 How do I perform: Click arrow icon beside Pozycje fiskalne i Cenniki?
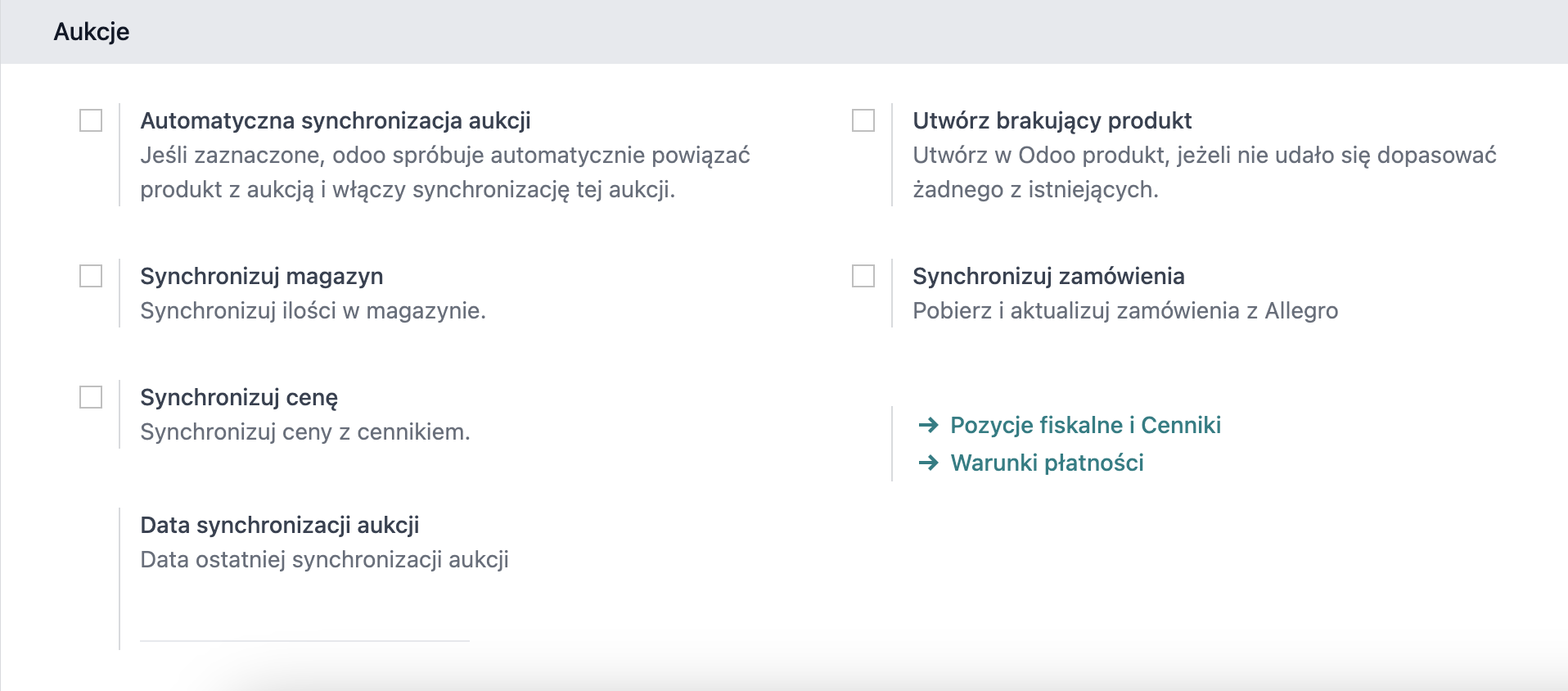coord(928,425)
